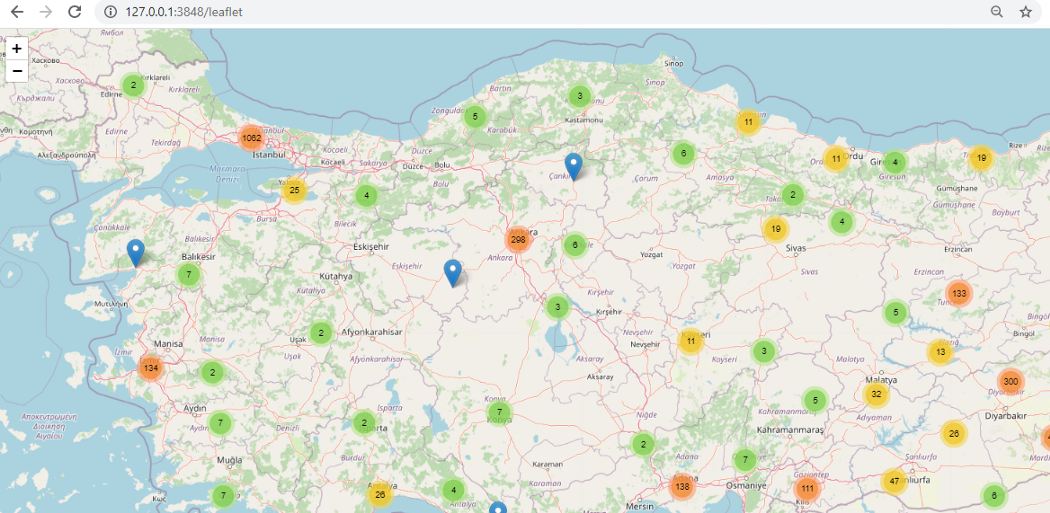Expand the 4 cluster east of Antalya
Viewport: 1050px width, 513px height.
[x=453, y=490]
